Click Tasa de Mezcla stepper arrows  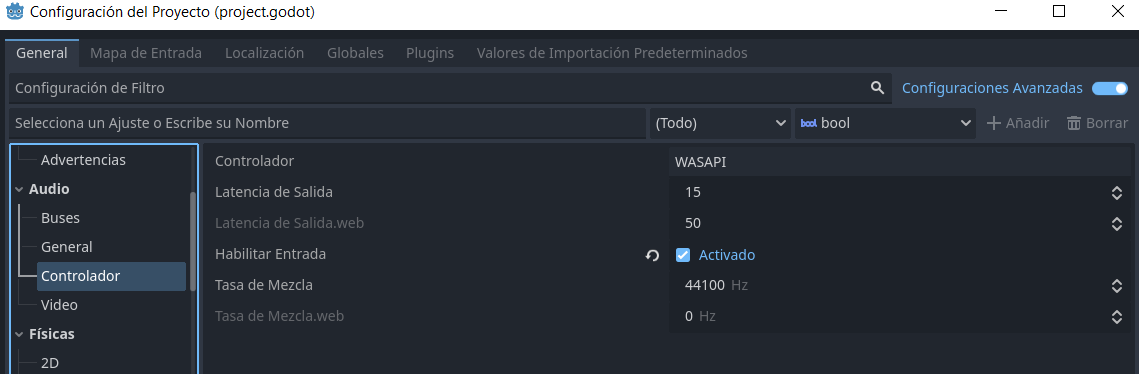1117,286
